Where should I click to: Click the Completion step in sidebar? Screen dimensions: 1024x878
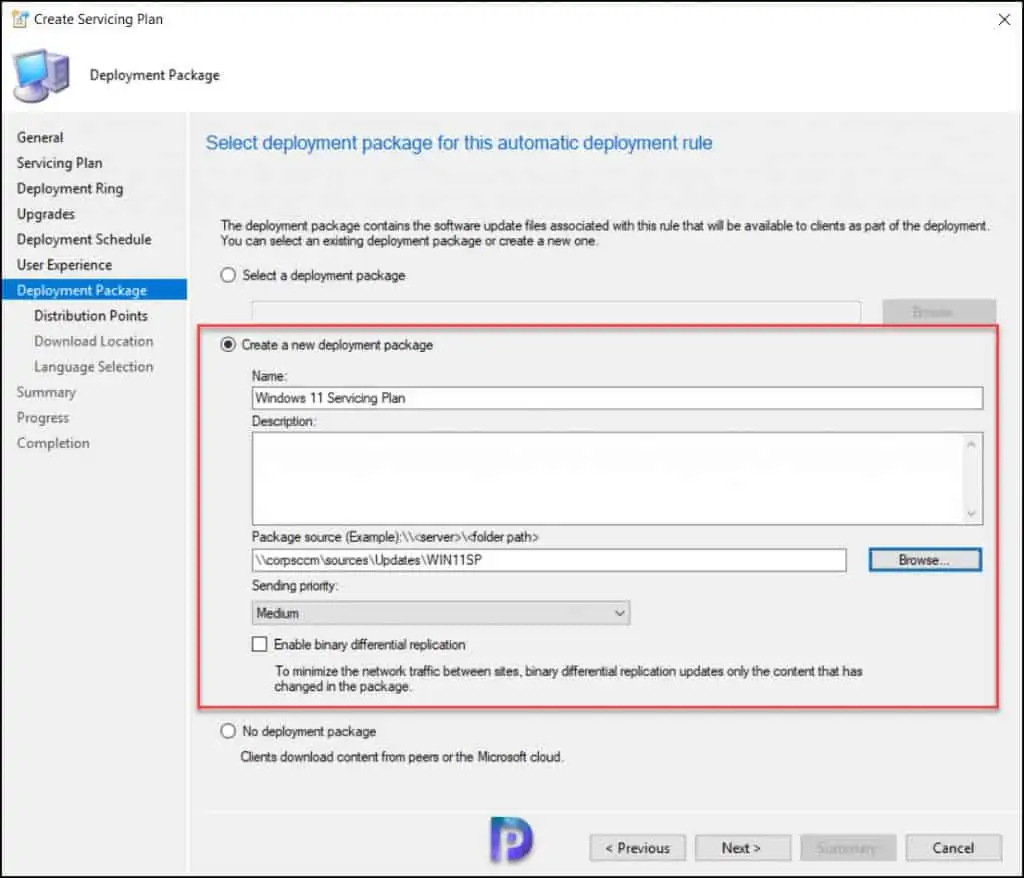53,443
